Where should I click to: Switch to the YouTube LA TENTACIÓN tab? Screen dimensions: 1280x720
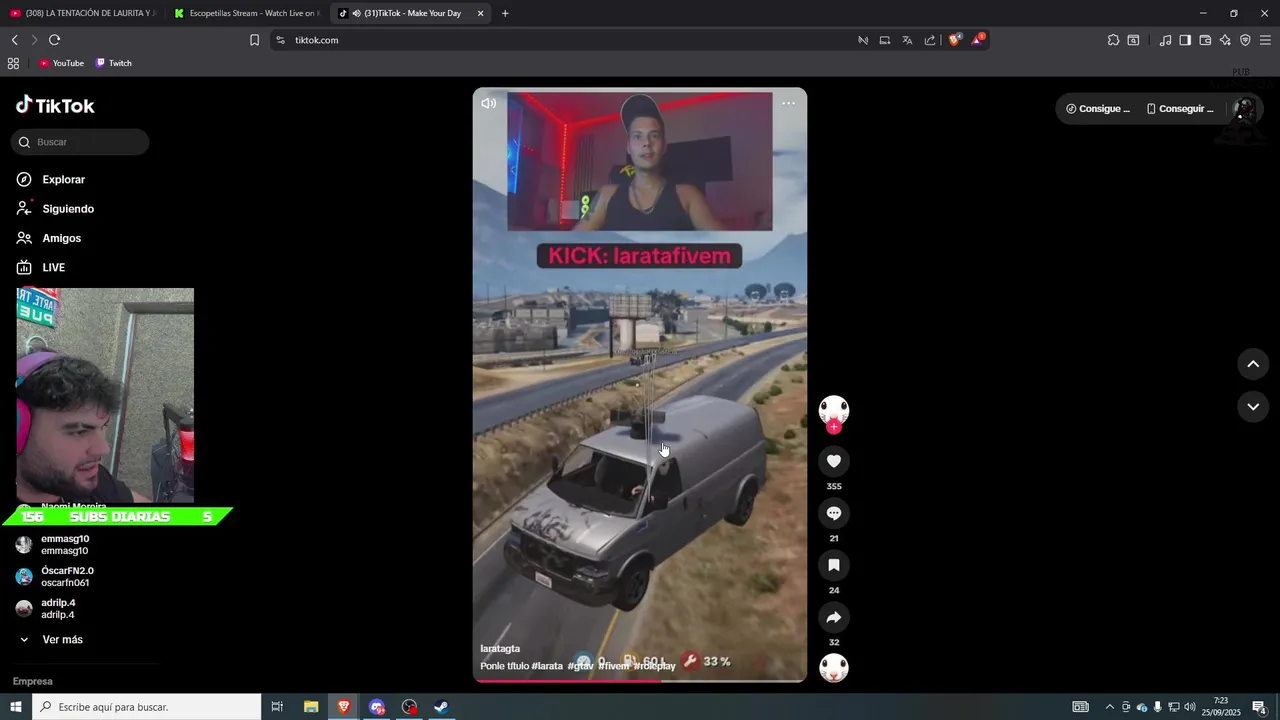coord(84,13)
